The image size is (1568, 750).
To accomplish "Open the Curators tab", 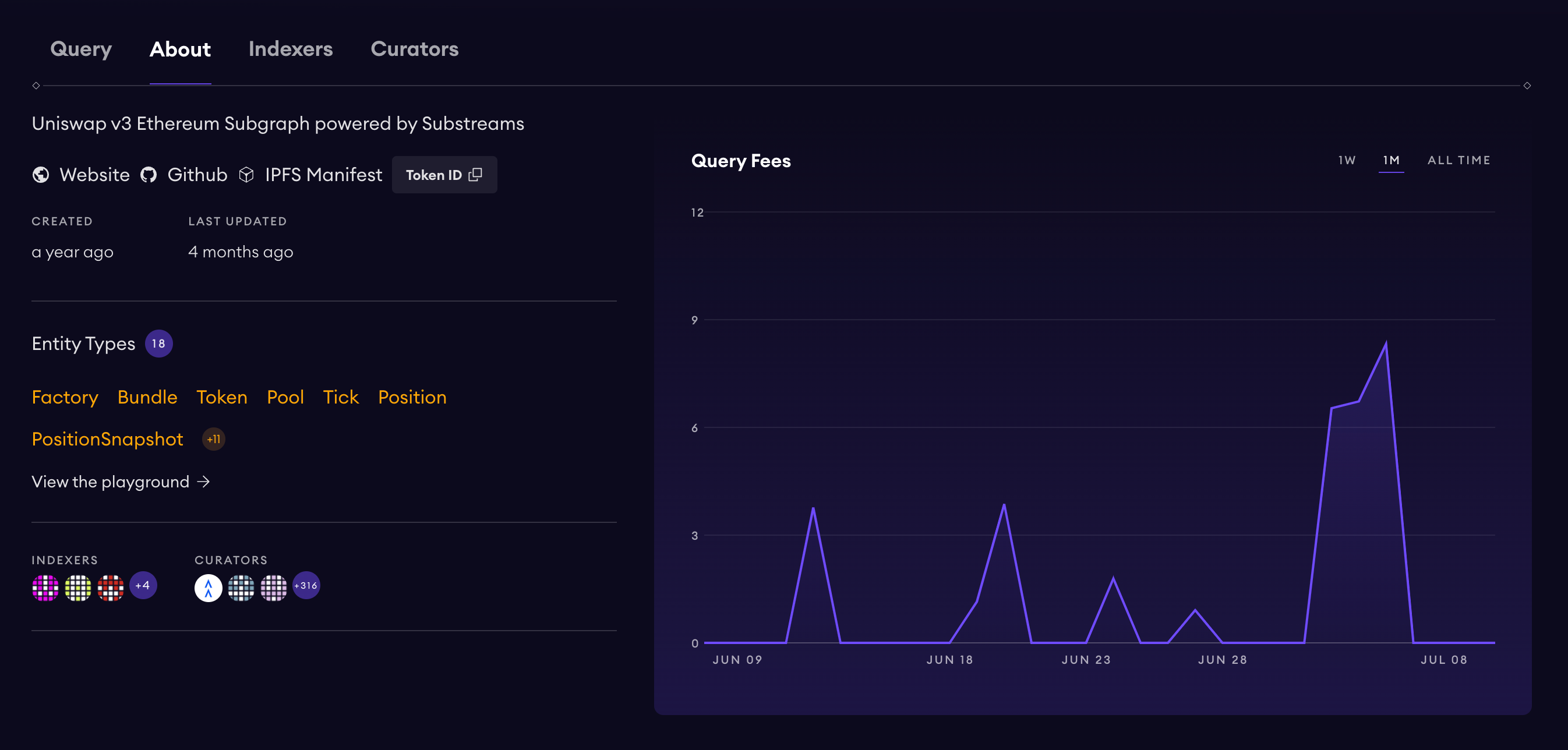I will [x=414, y=49].
